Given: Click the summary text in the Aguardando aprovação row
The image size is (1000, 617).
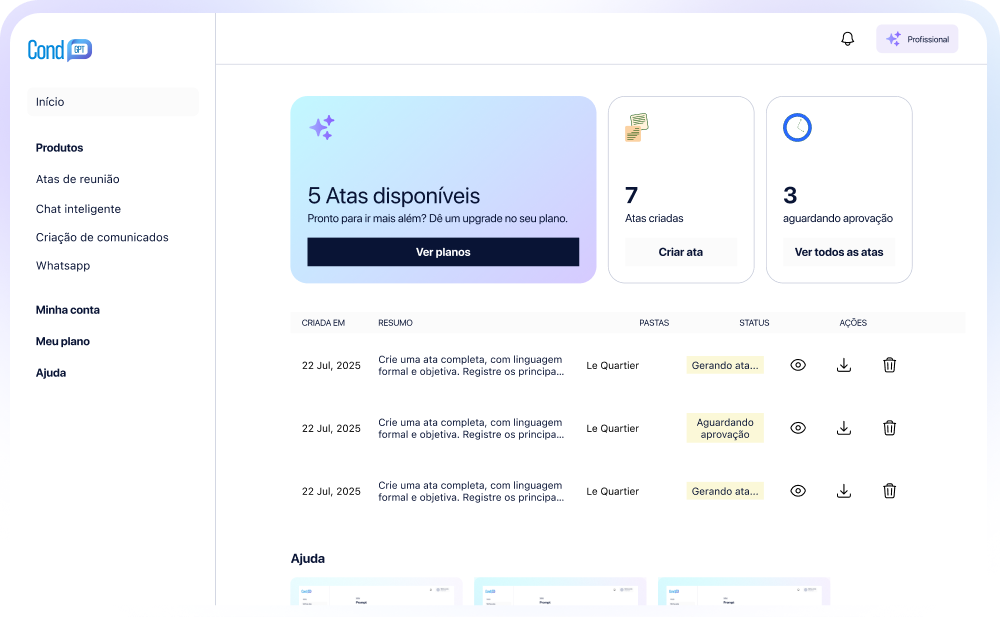Looking at the screenshot, I should coord(471,428).
